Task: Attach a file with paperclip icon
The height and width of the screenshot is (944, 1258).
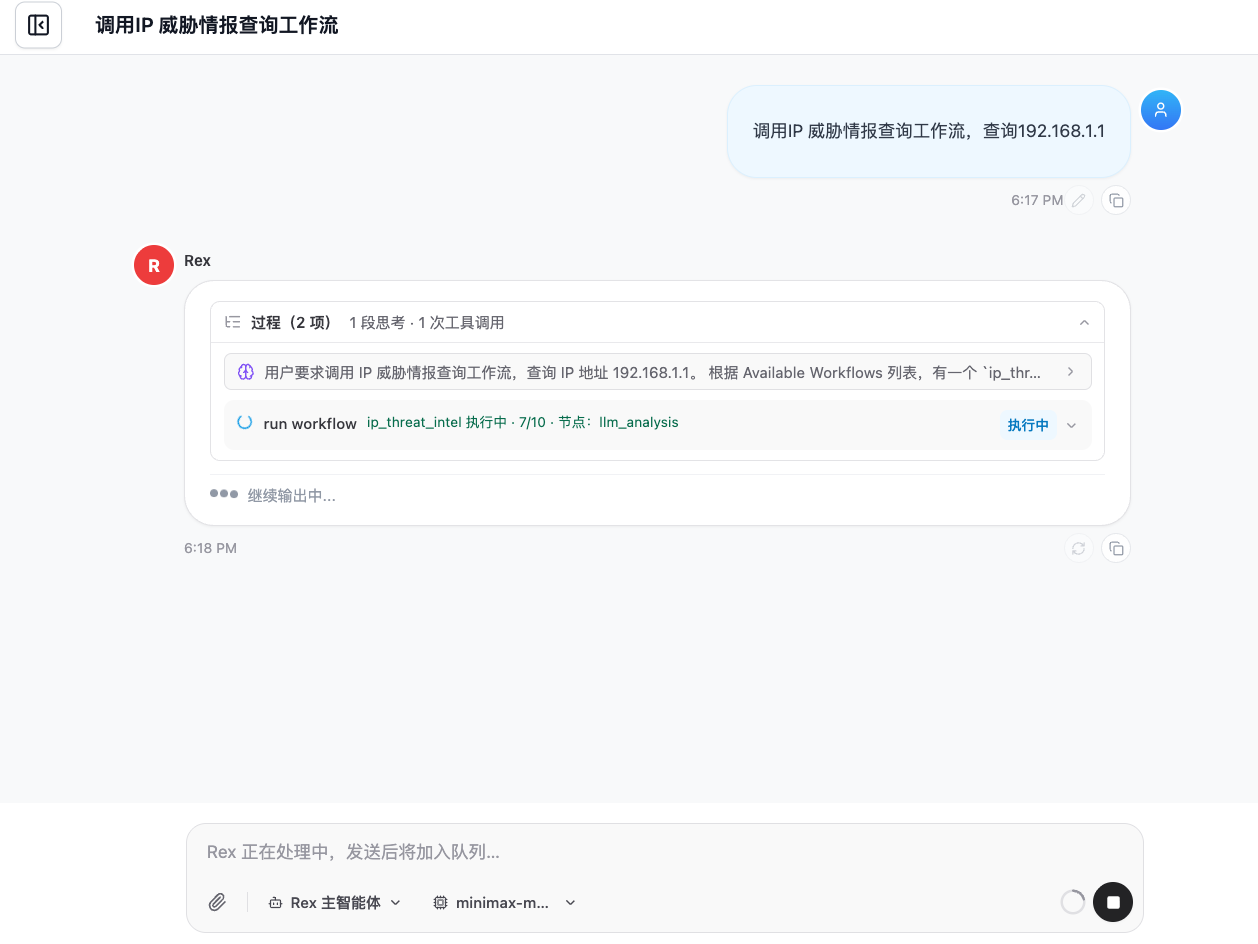Action: click(x=217, y=902)
